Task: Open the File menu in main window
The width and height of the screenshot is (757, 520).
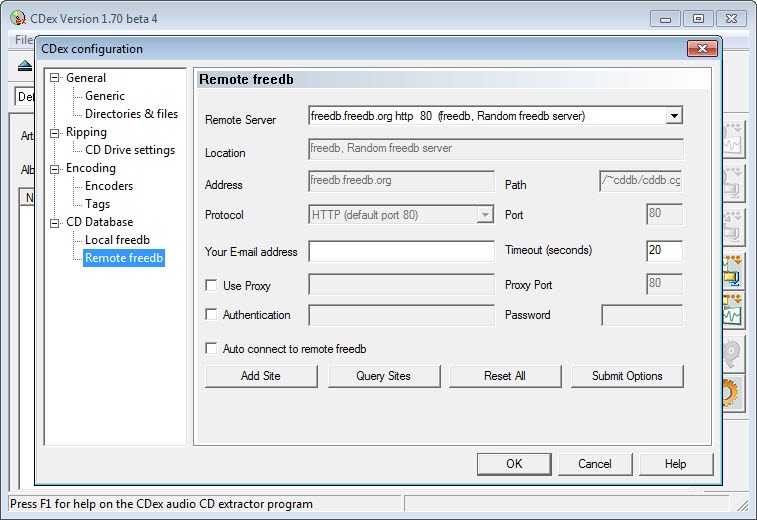Action: 24,40
